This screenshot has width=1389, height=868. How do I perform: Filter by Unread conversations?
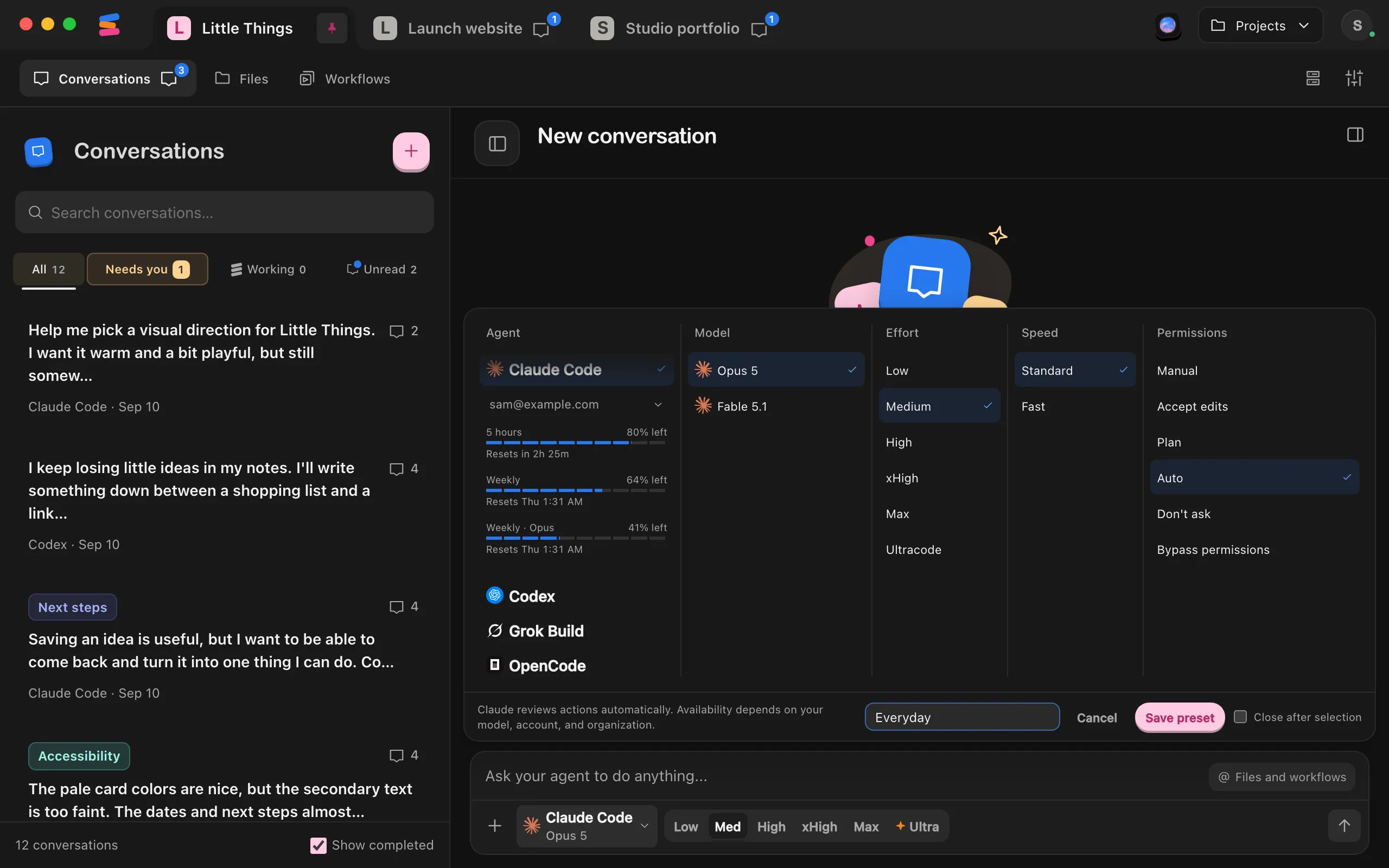(x=381, y=269)
